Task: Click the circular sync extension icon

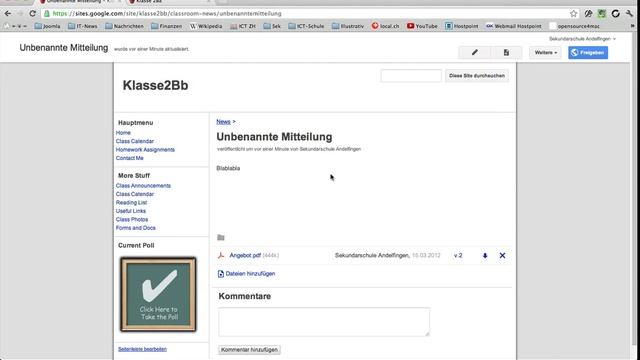Action: tap(616, 13)
